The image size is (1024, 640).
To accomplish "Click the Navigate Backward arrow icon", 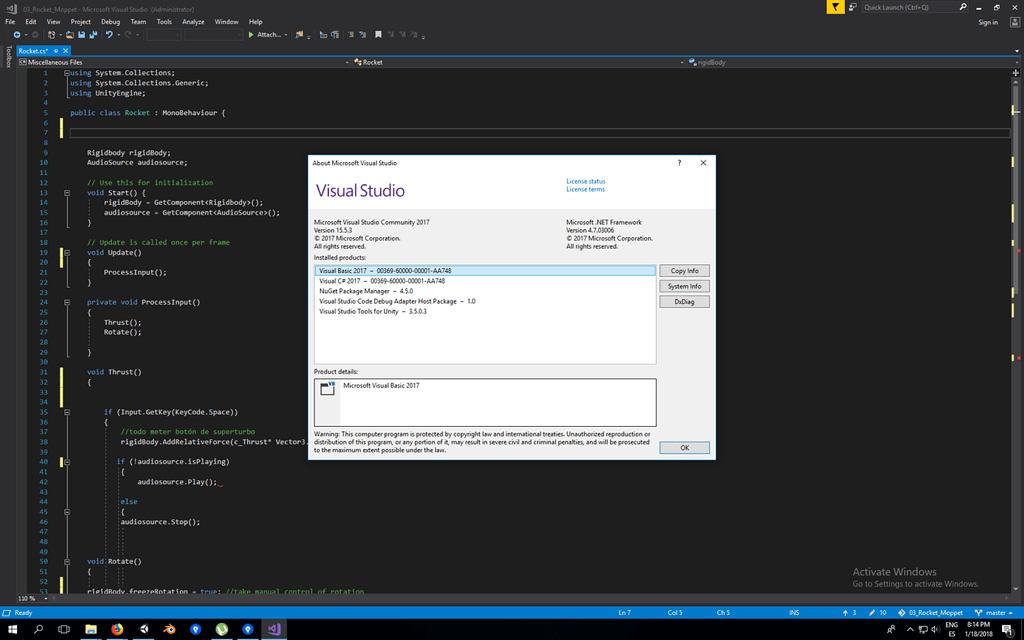I will 17,36.
